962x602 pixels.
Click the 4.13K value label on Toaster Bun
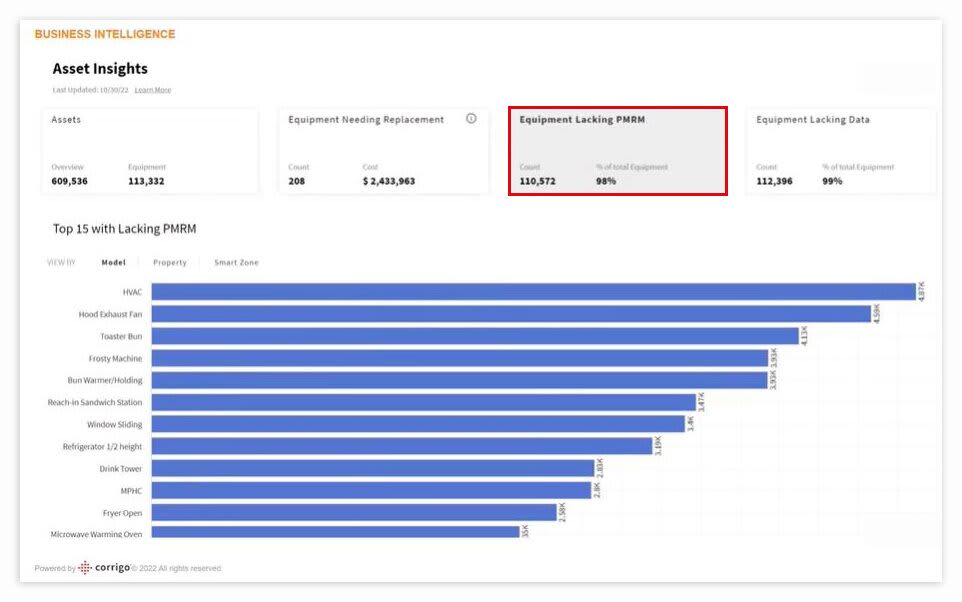[x=804, y=336]
